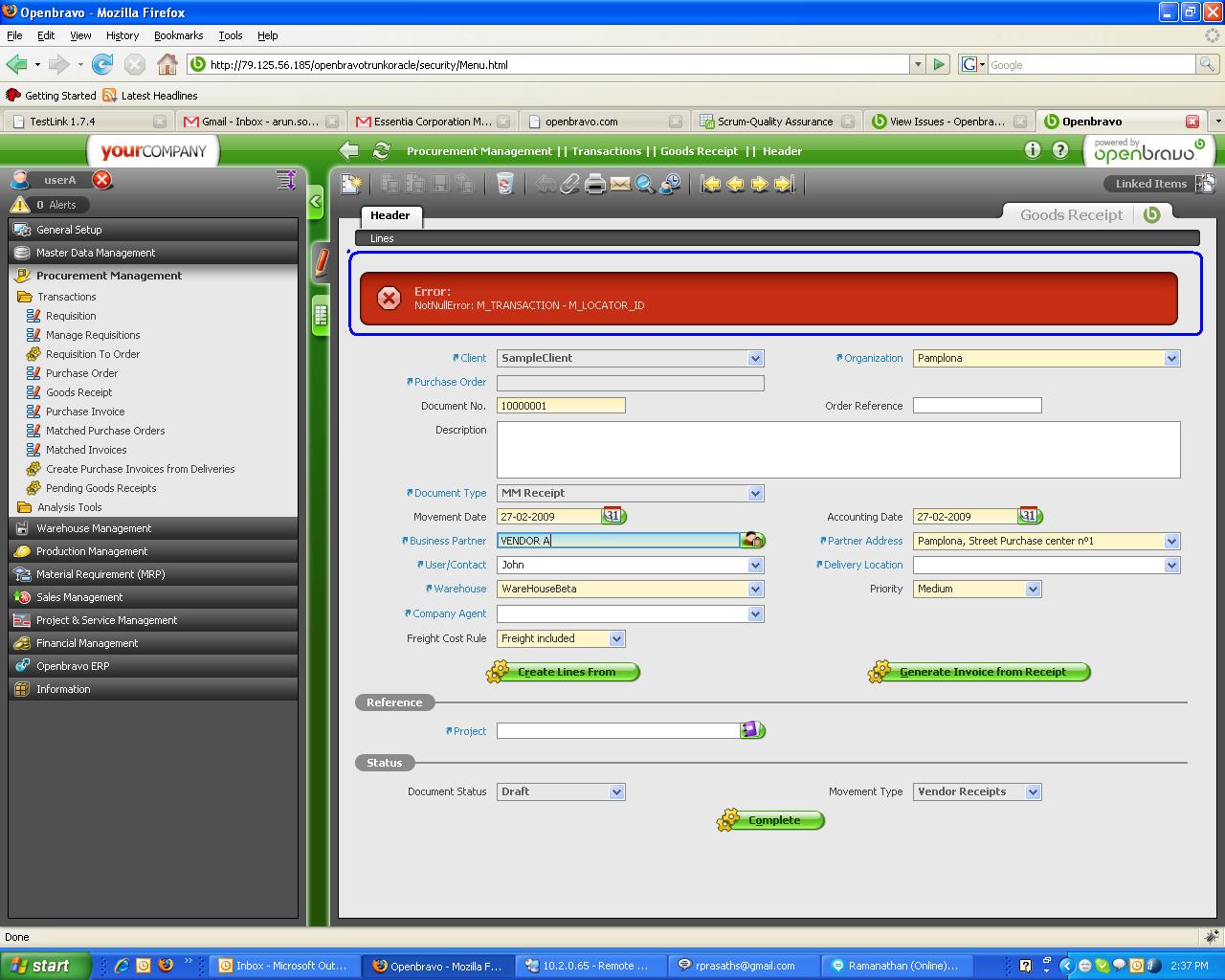Open the Warehouse dropdown
Viewport: 1225px width, 980px height.
click(x=755, y=590)
